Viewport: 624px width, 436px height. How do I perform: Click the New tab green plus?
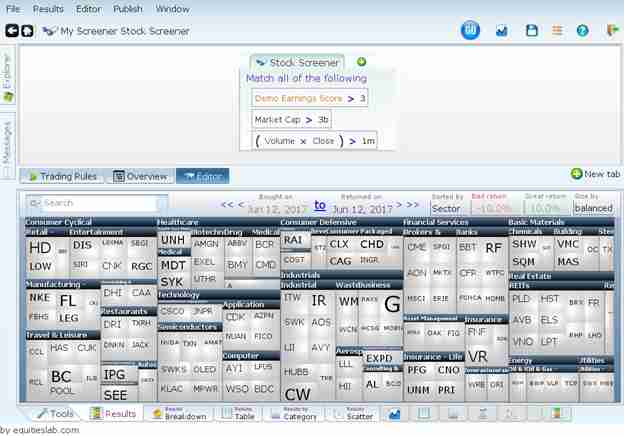coord(576,174)
